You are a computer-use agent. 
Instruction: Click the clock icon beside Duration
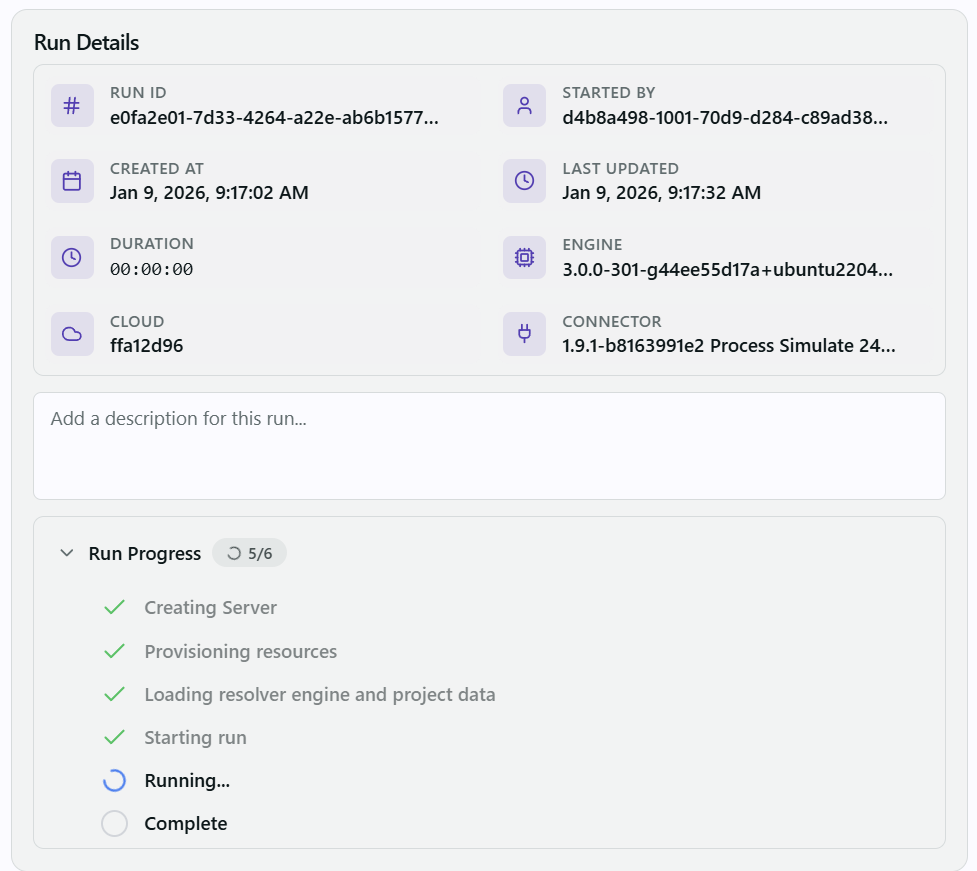click(72, 257)
